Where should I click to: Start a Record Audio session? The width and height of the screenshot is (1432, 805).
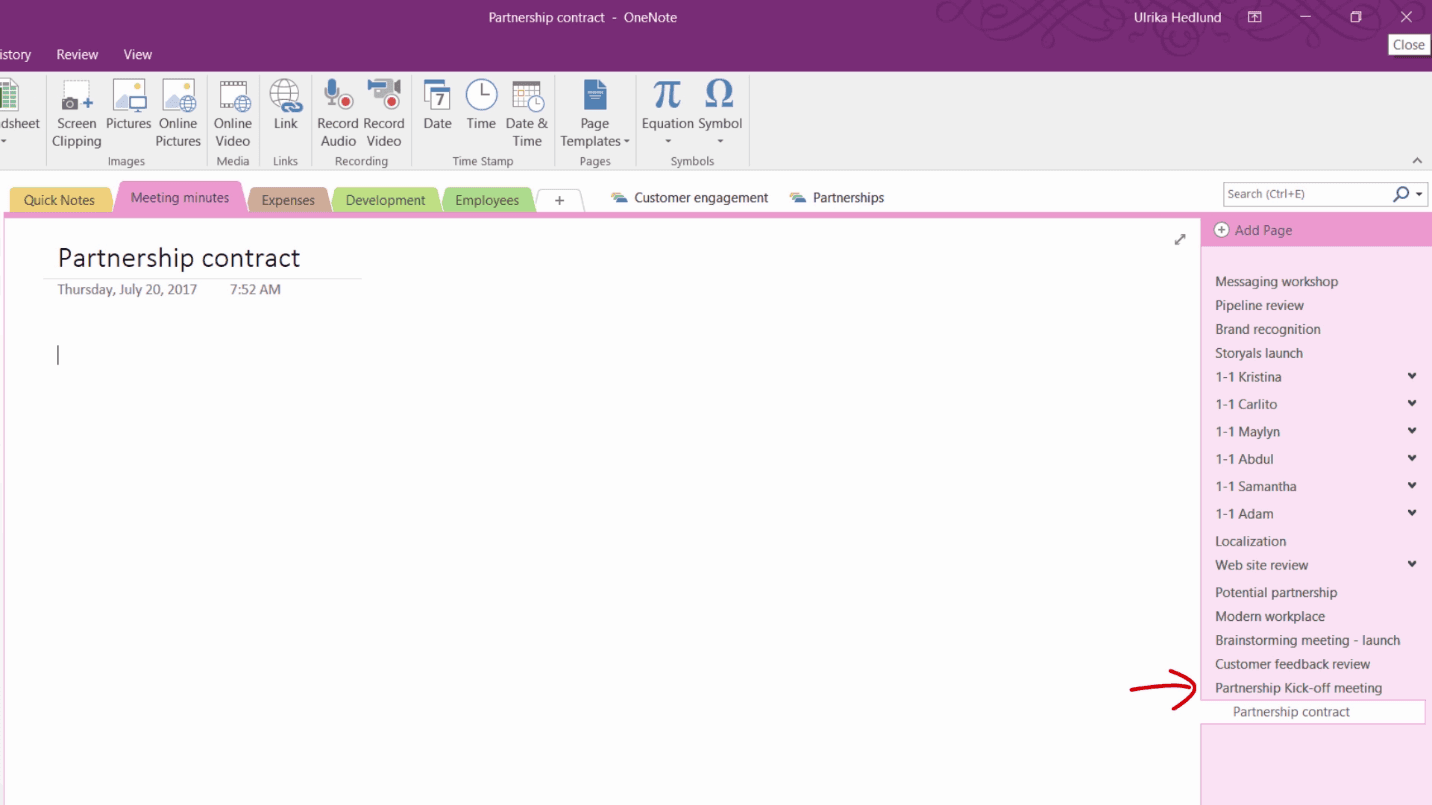click(x=338, y=110)
